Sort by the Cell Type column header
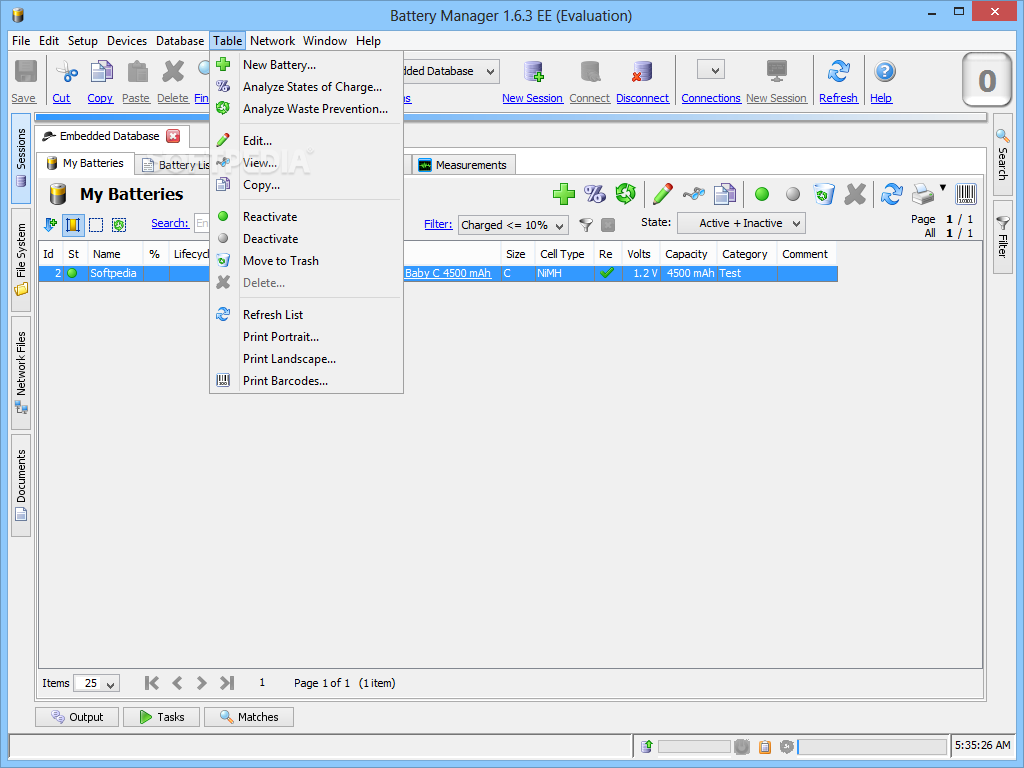 564,254
